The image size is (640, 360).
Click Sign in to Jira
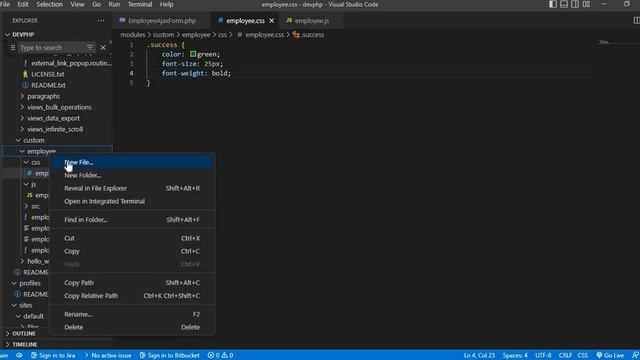53,356
